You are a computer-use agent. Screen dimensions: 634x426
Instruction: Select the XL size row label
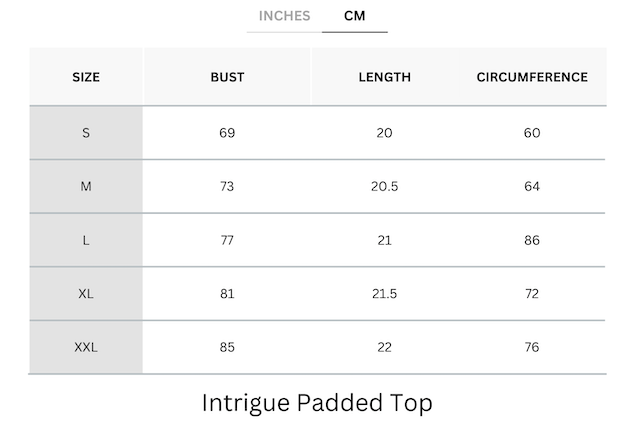[86, 294]
